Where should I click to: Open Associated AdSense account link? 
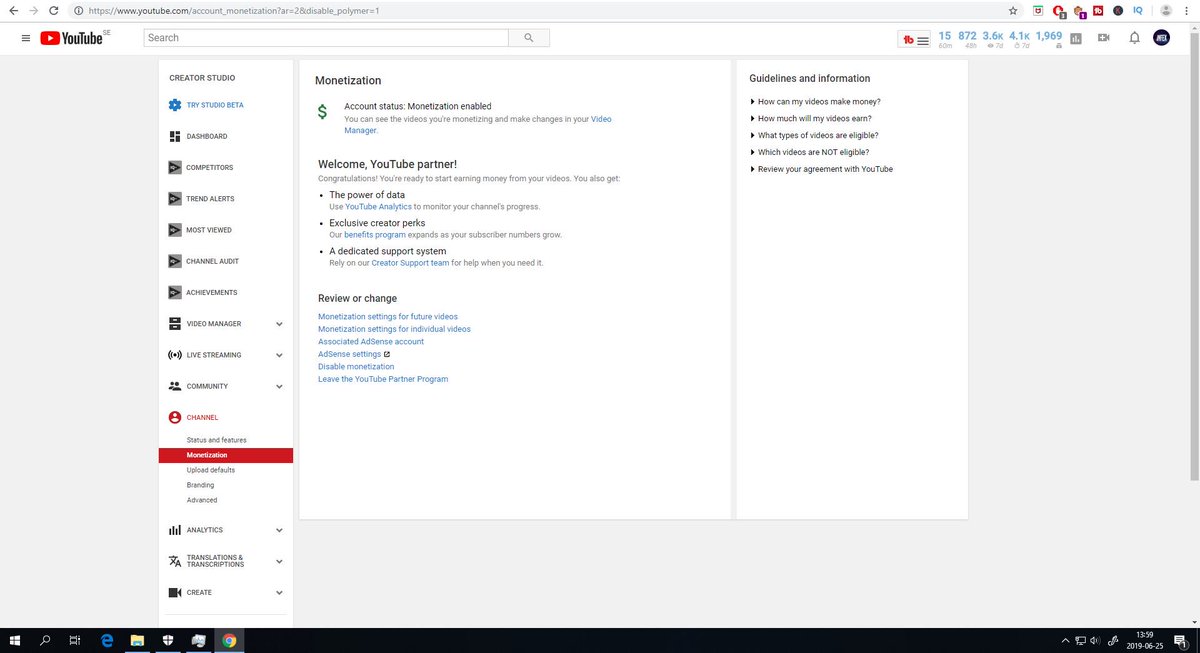[371, 341]
